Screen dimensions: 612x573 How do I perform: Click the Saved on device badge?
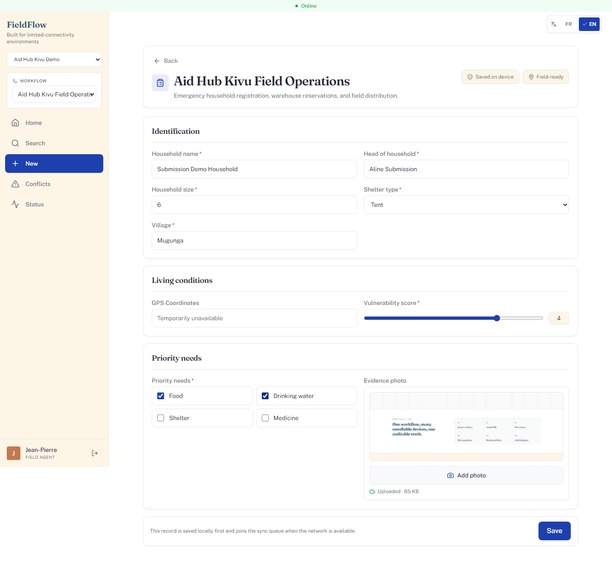[x=490, y=77]
